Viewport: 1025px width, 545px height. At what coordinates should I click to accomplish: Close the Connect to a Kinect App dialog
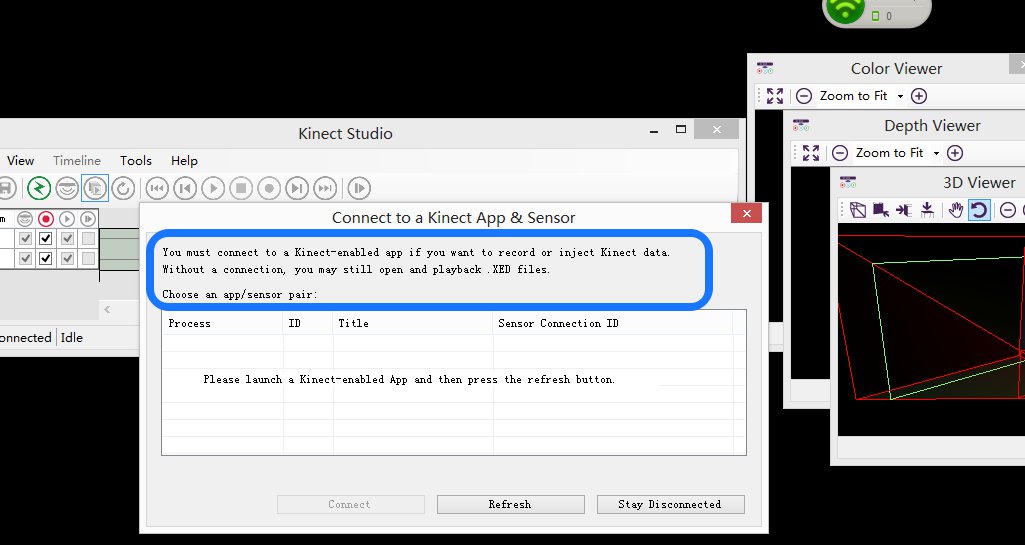pos(747,213)
